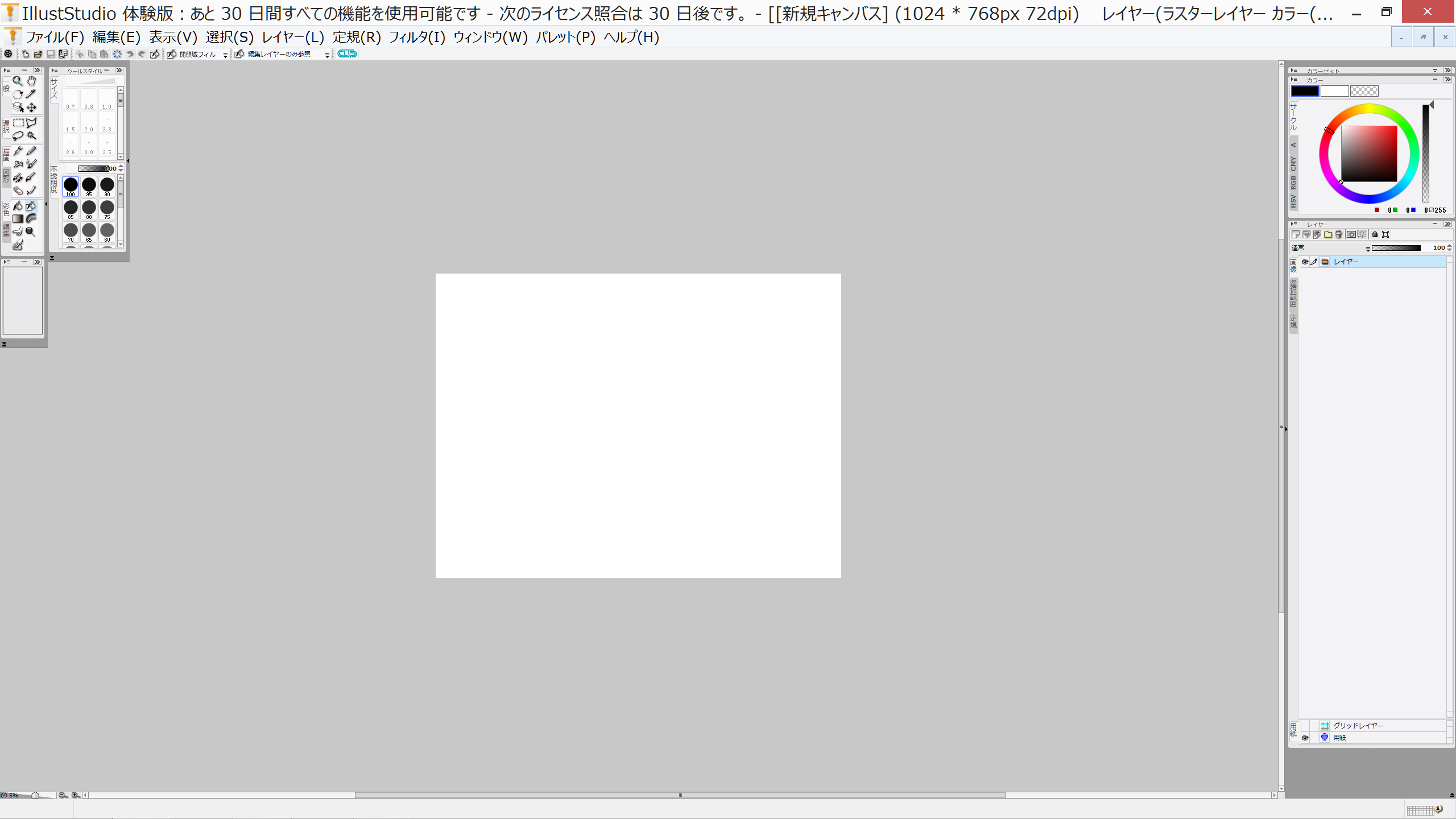This screenshot has height=819, width=1456.
Task: Select the Magic Wand tool
Action: point(32,136)
